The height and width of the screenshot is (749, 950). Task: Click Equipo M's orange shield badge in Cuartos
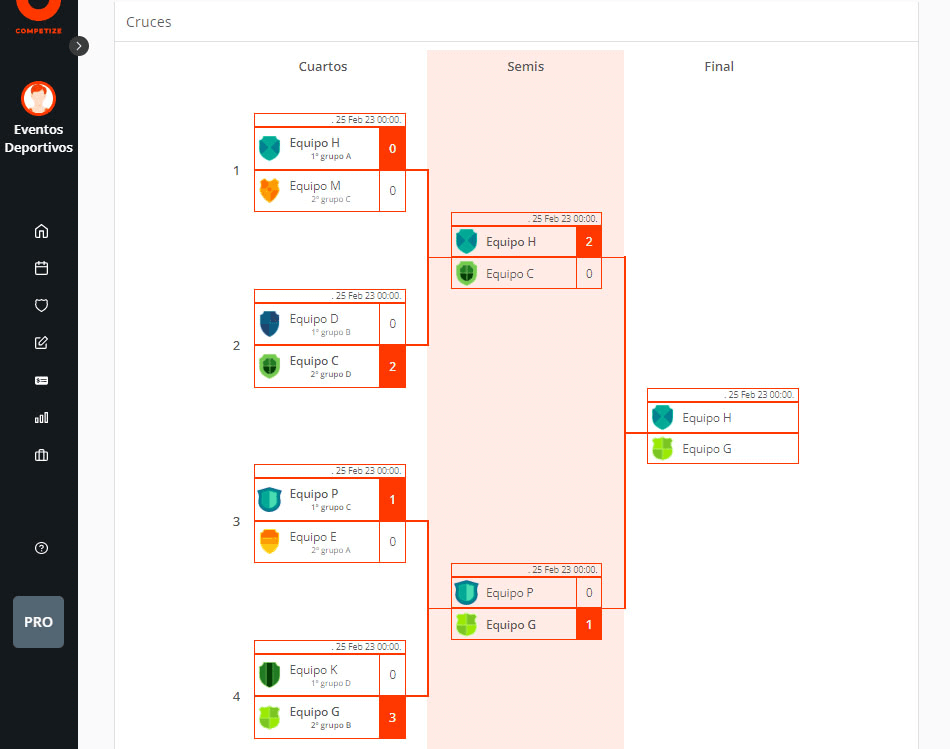(x=270, y=190)
